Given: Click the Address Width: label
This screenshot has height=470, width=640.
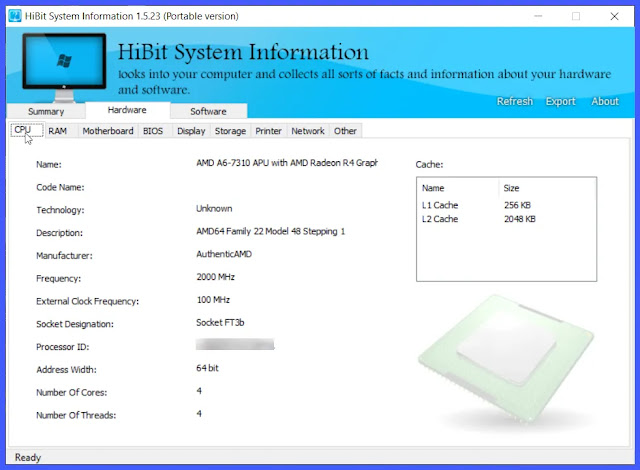Looking at the screenshot, I should pos(66,370).
